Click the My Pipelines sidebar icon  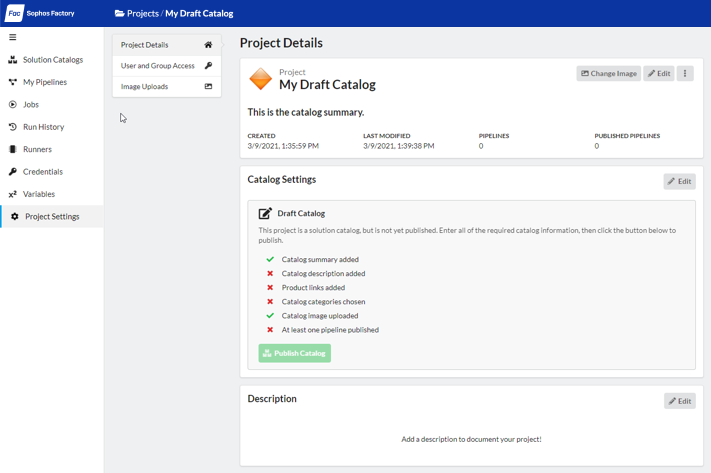click(x=13, y=82)
